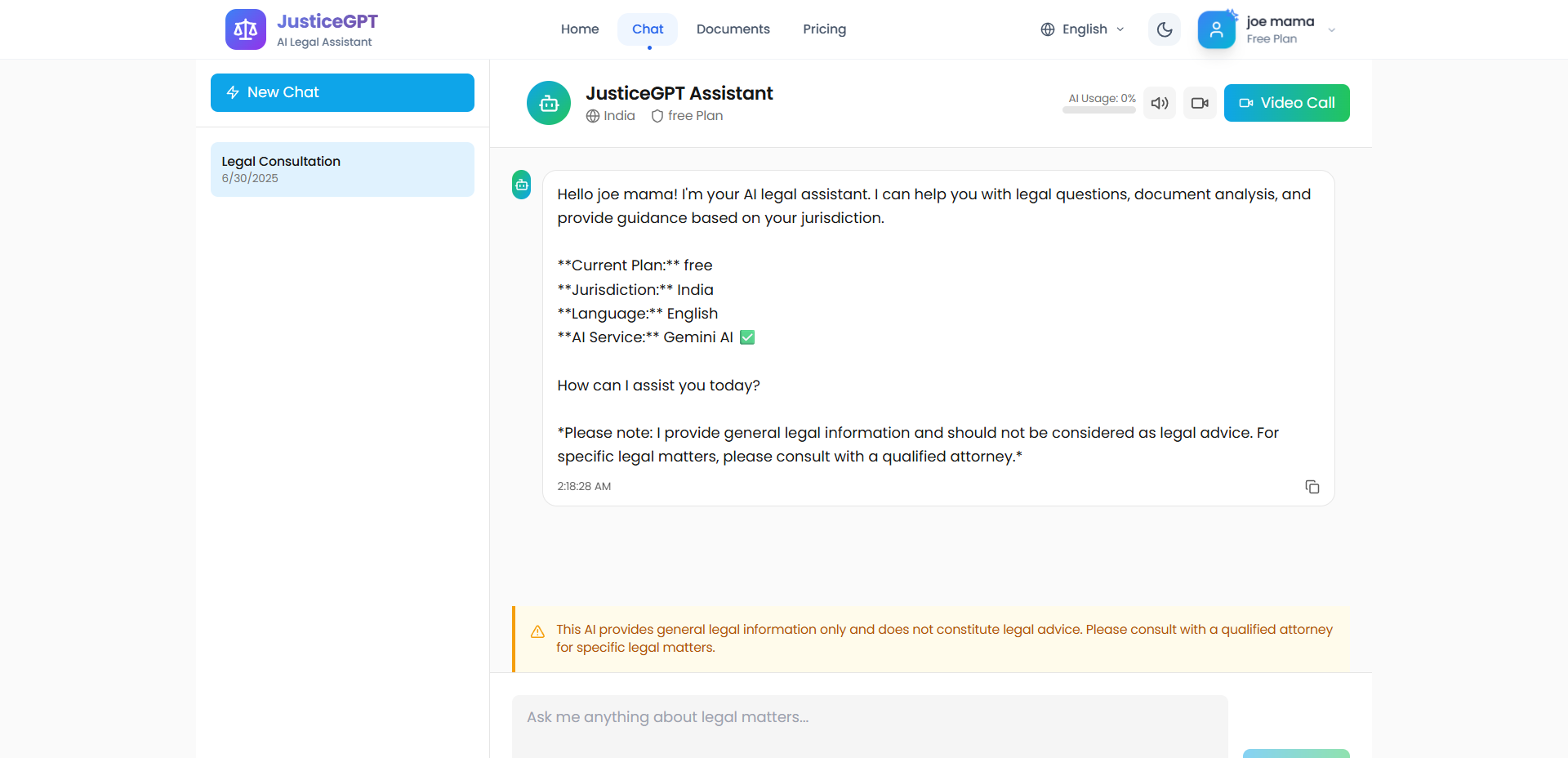Viewport: 1568px width, 758px height.
Task: Expand the joe mama account menu chevron
Action: click(1332, 30)
